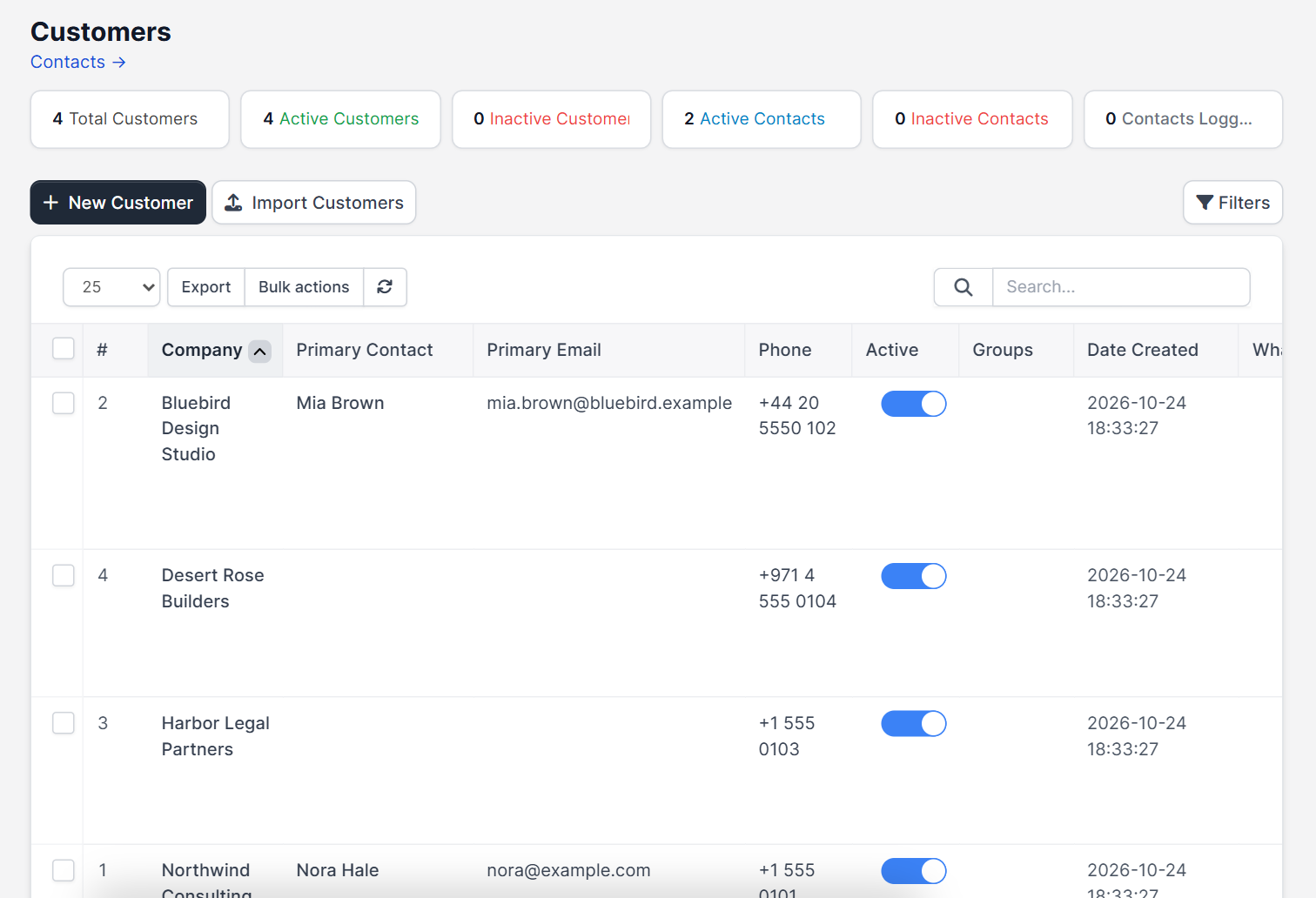Toggle Active for Harbor Legal Partners
This screenshot has width=1316, height=898.
[914, 724]
